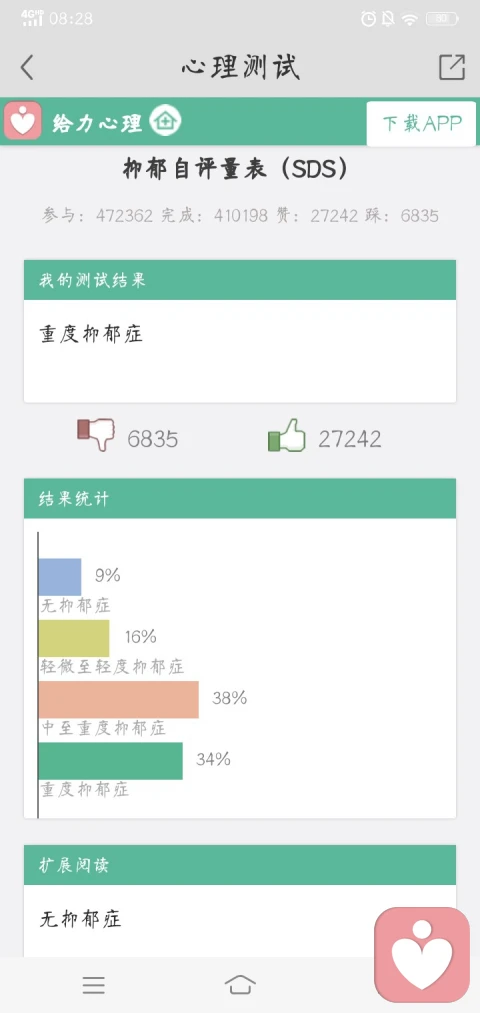Open the 无抑郁症 reading entry

point(81,919)
